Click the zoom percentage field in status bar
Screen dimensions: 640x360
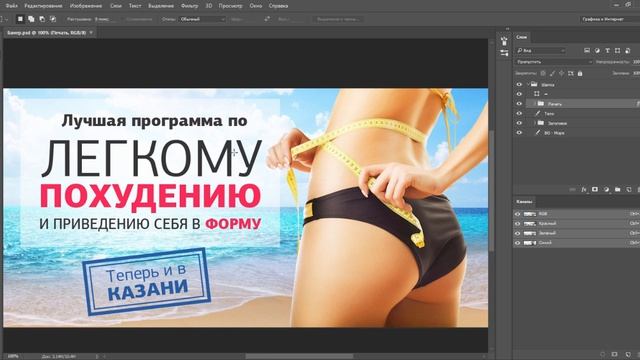13,356
